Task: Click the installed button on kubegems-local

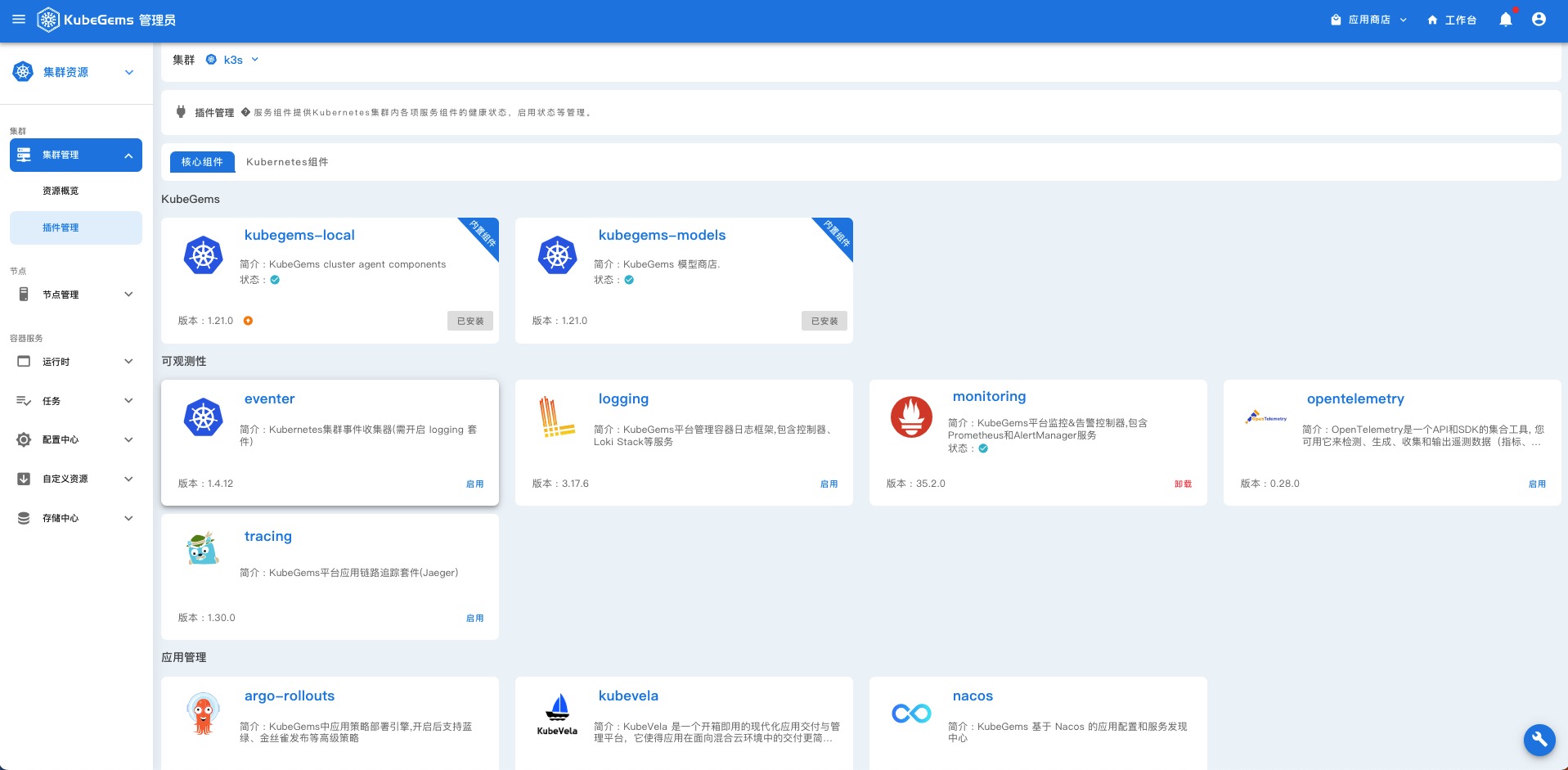Action: pos(470,321)
